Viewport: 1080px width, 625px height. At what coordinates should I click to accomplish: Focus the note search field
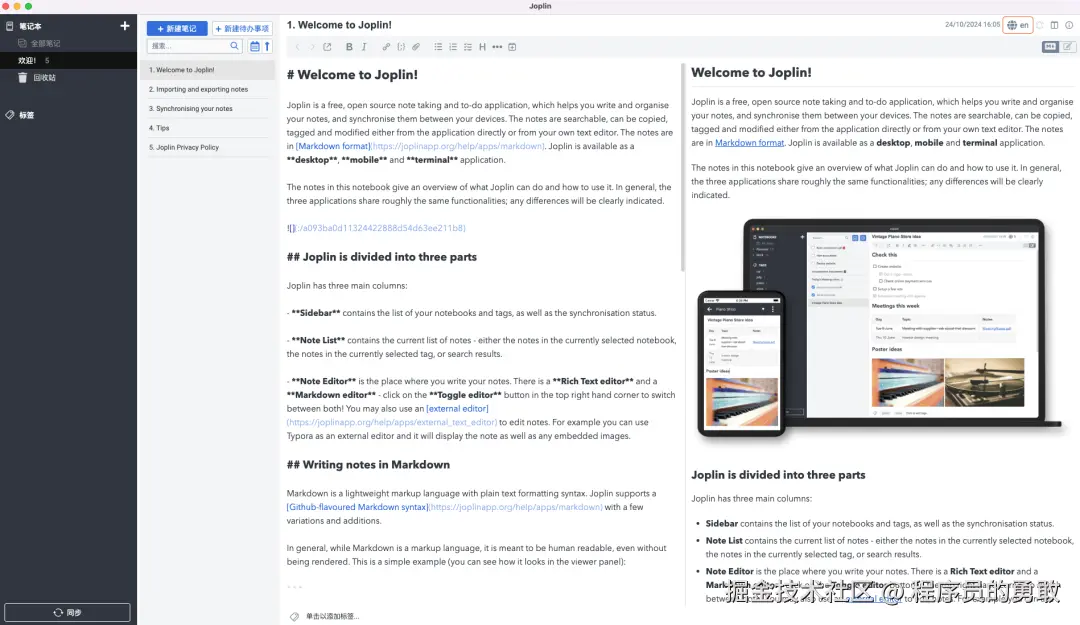click(189, 46)
